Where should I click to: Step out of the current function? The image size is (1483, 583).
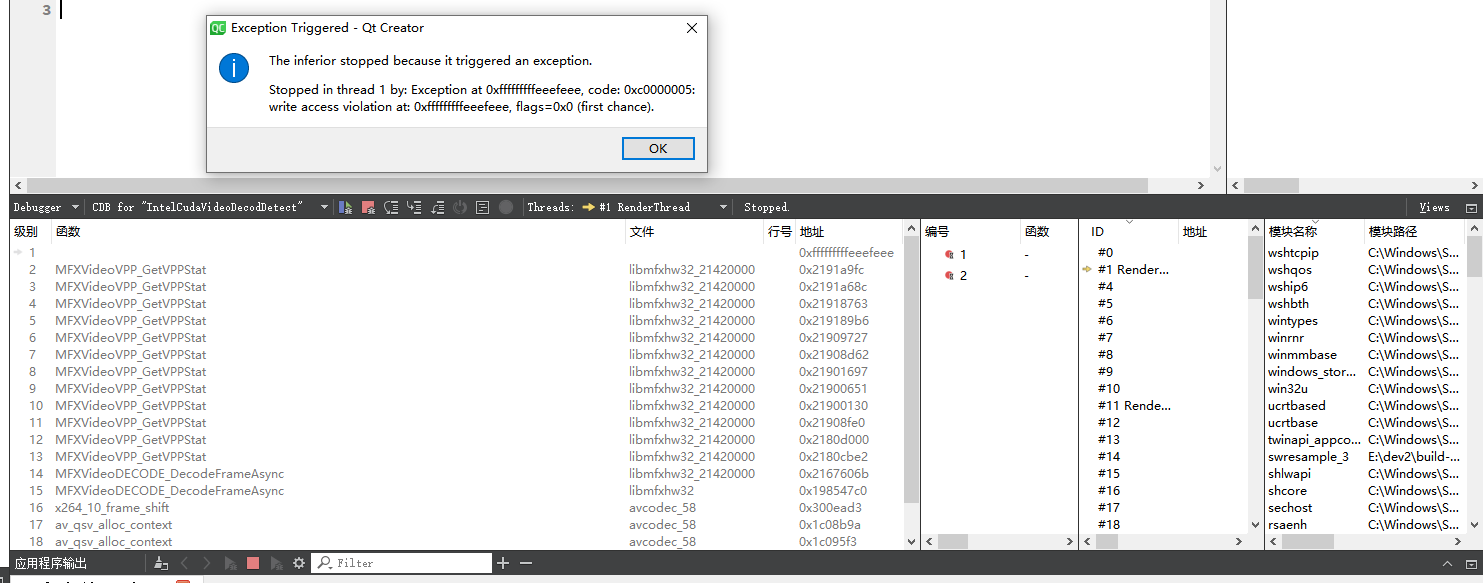pos(438,207)
